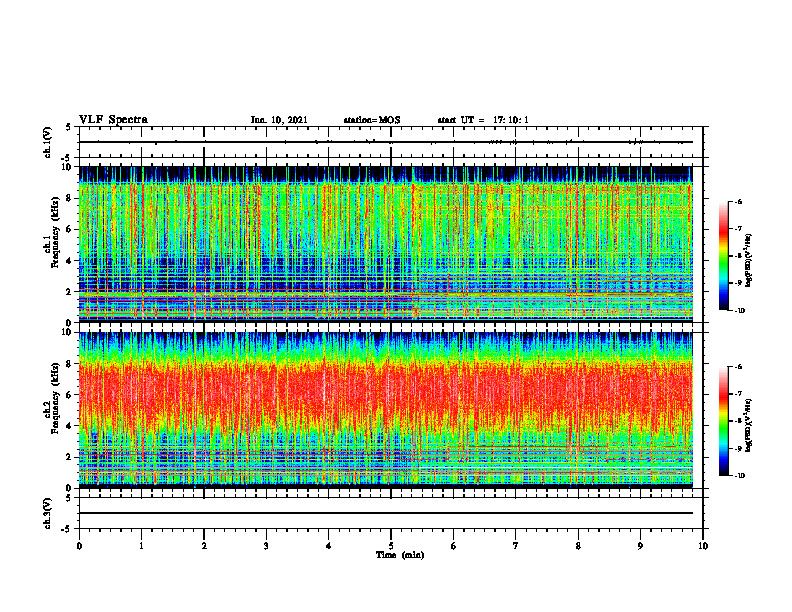The image size is (792, 612).
Task: Click the "VLF Spectra" title text
Action: tap(113, 120)
